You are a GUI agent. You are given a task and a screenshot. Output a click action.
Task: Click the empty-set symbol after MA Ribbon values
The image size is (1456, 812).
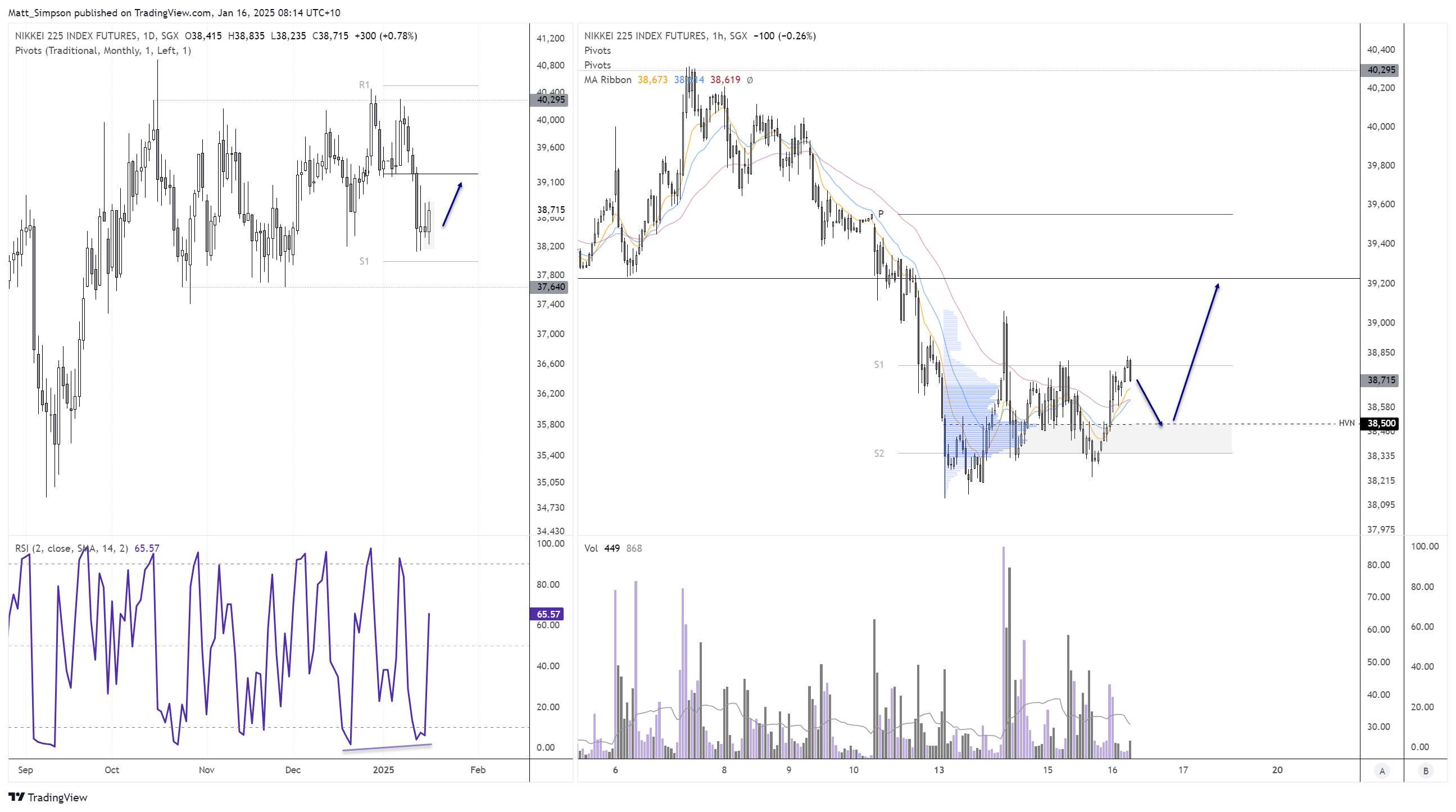click(x=750, y=80)
